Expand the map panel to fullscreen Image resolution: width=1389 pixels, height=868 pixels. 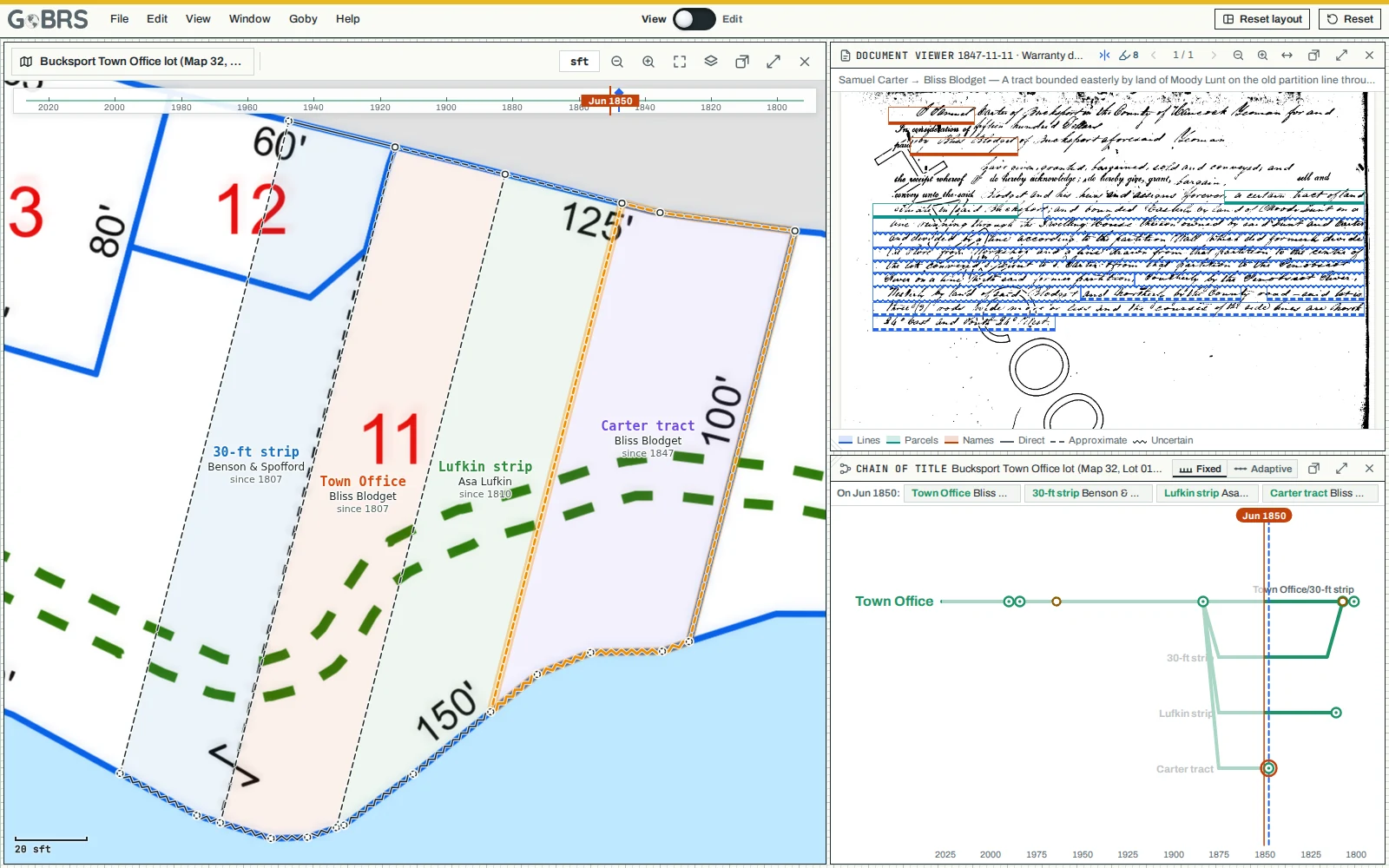pyautogui.click(x=773, y=62)
